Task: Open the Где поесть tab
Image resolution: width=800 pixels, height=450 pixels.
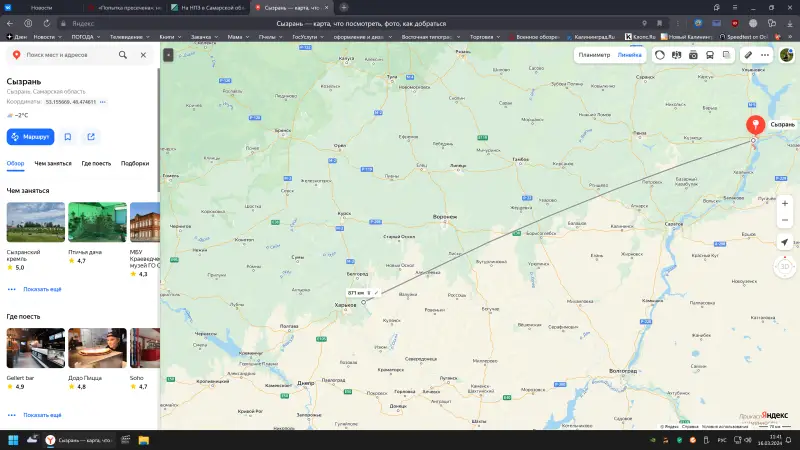Action: [96, 163]
